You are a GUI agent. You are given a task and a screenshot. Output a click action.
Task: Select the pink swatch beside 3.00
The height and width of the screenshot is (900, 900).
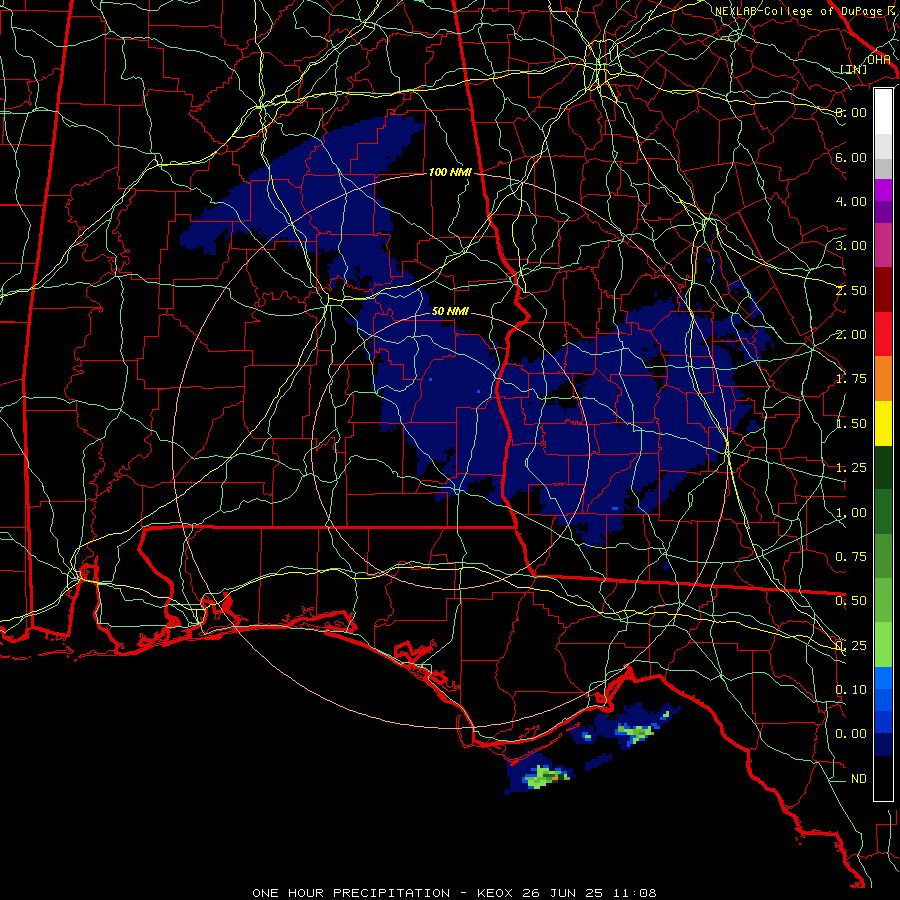click(x=883, y=245)
